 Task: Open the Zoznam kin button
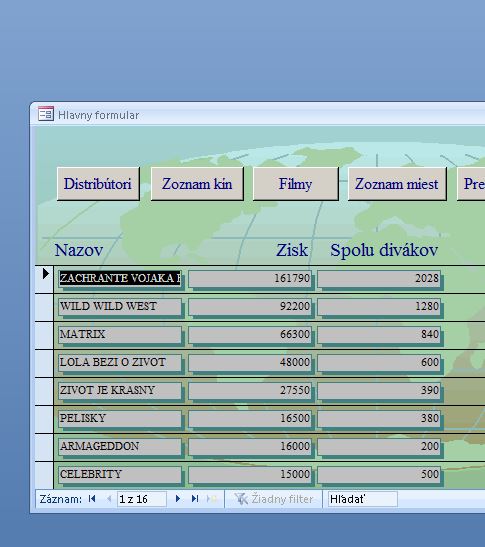tap(197, 184)
